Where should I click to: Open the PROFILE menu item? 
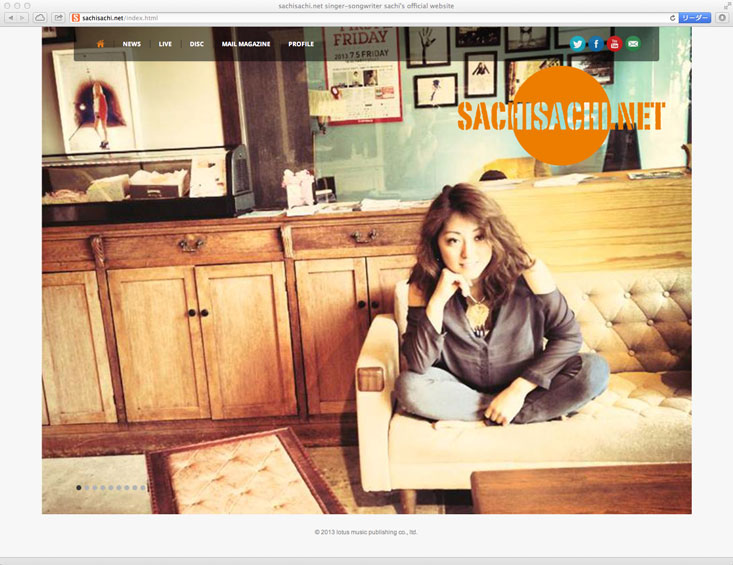[x=301, y=44]
